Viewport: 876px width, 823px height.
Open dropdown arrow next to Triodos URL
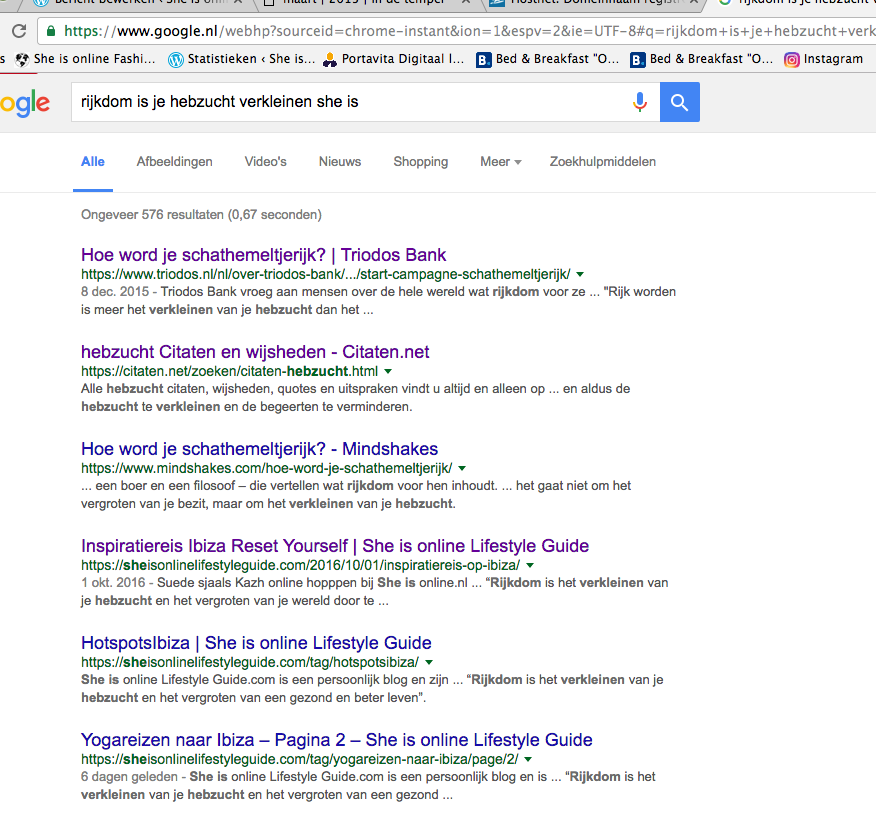click(x=580, y=274)
